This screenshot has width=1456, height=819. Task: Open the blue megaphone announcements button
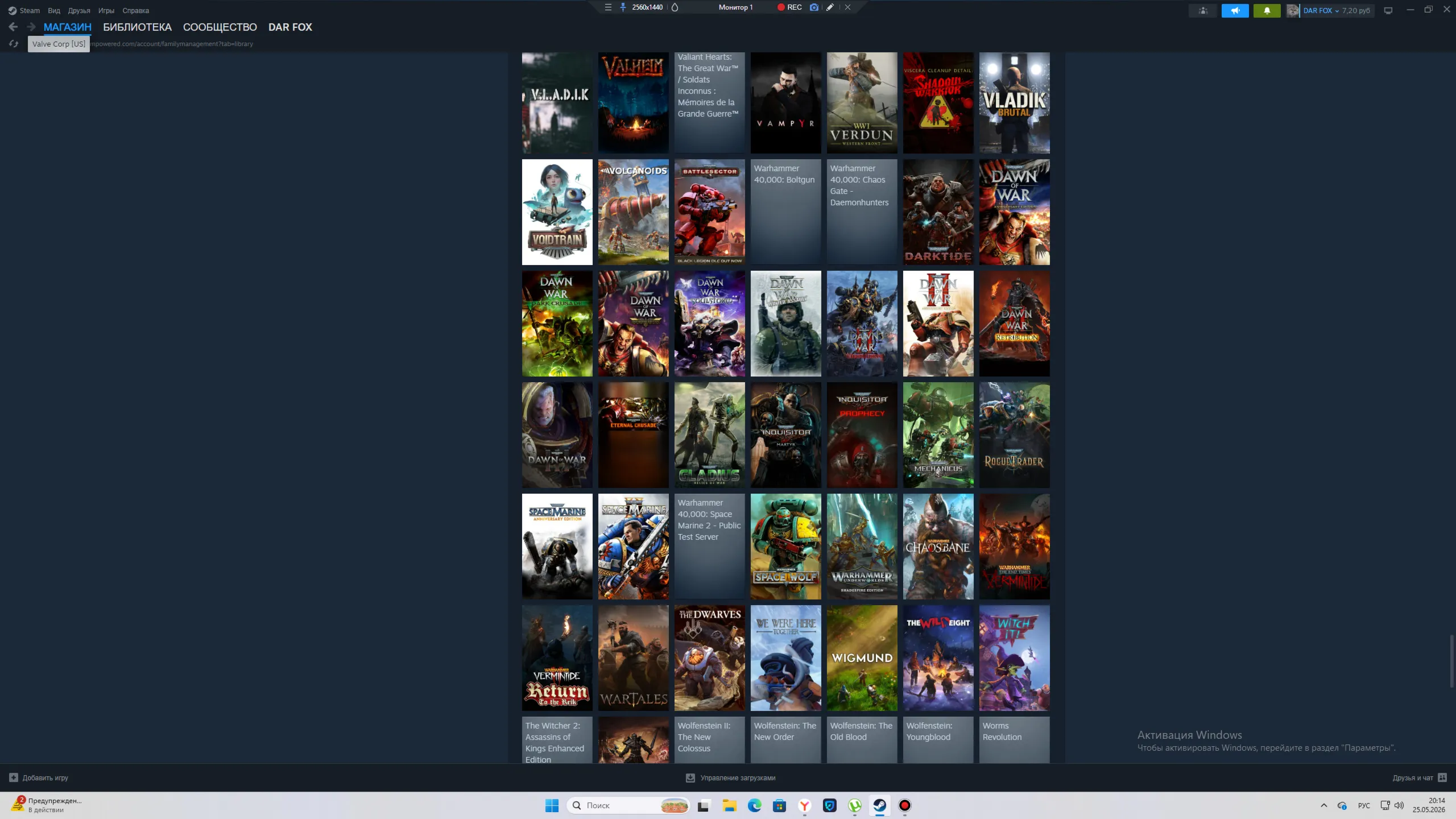pyautogui.click(x=1235, y=10)
